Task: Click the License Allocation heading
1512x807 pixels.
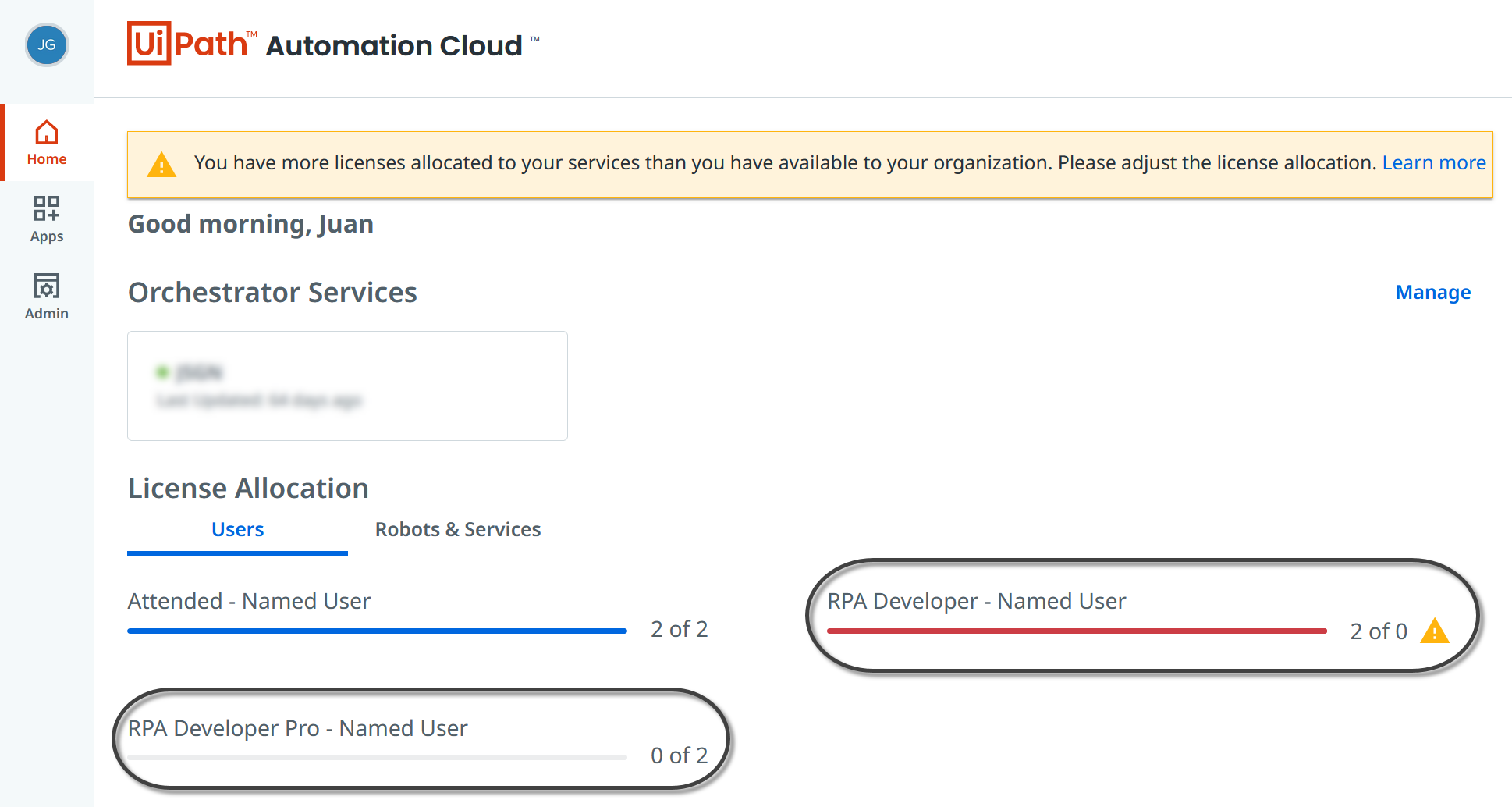Action: coord(248,488)
